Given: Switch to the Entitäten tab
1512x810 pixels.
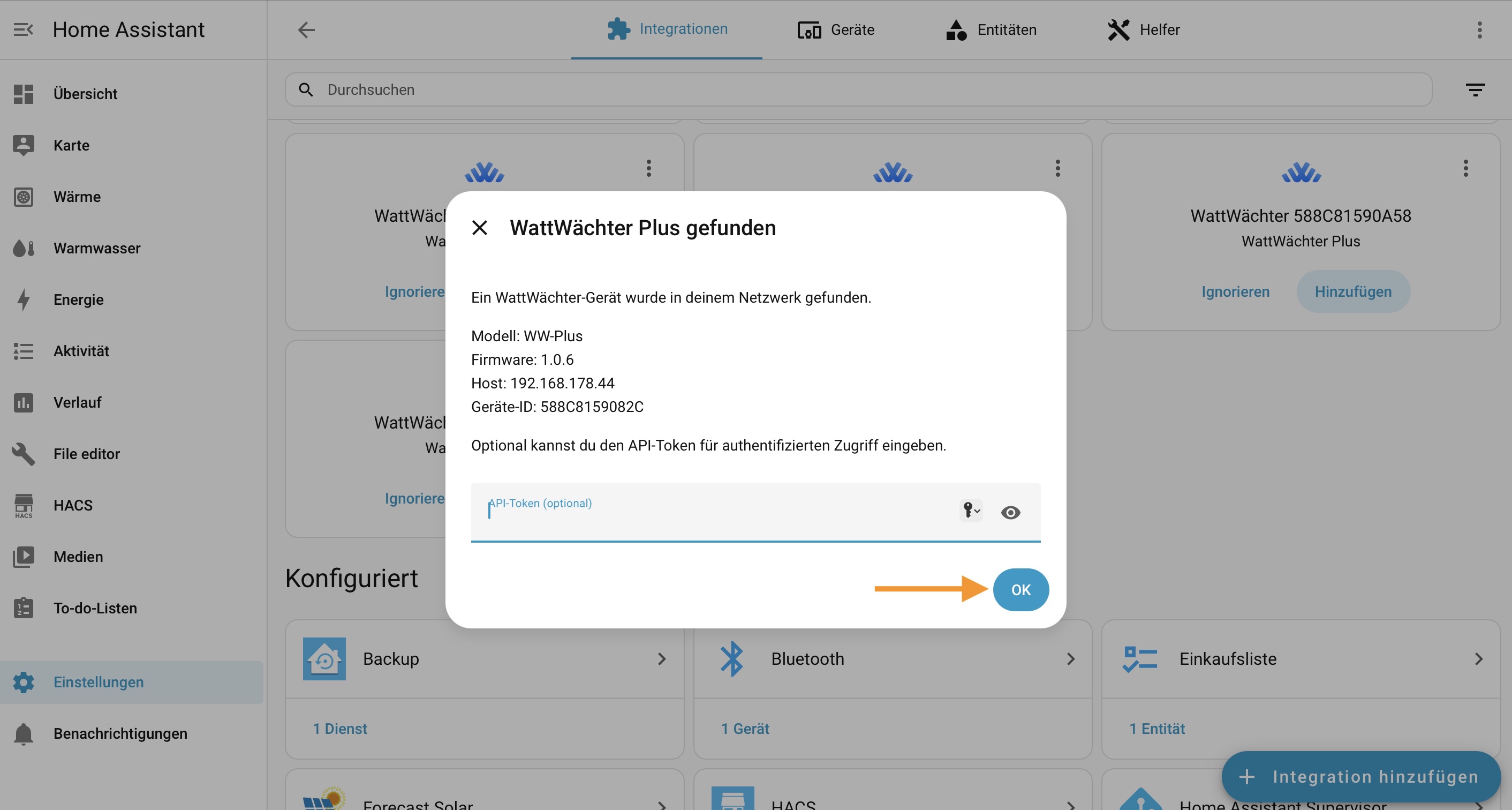Looking at the screenshot, I should 991,29.
